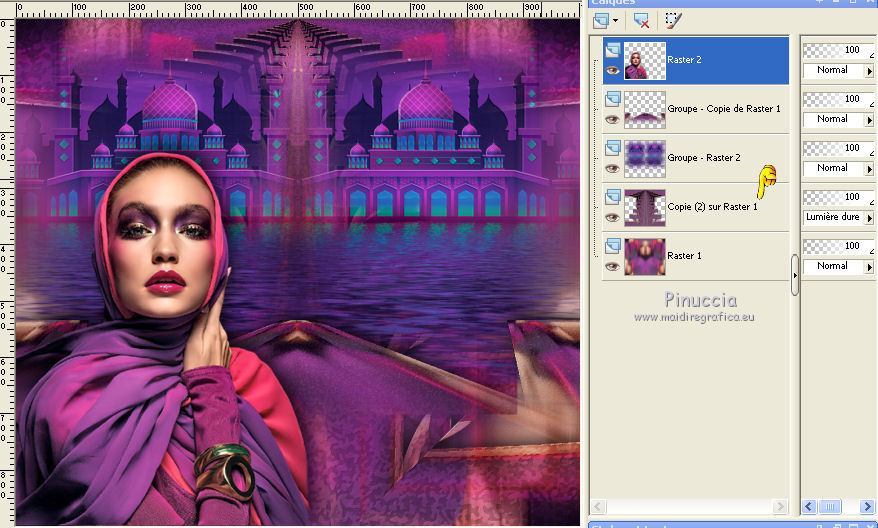Open blend mode arrow for Raster 1
The image size is (878, 528).
coord(870,267)
